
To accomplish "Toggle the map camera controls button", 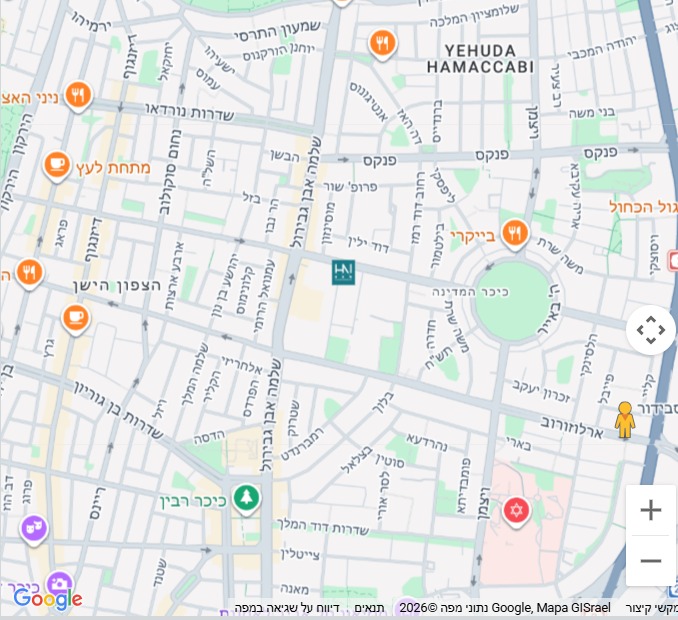I will coord(651,330).
